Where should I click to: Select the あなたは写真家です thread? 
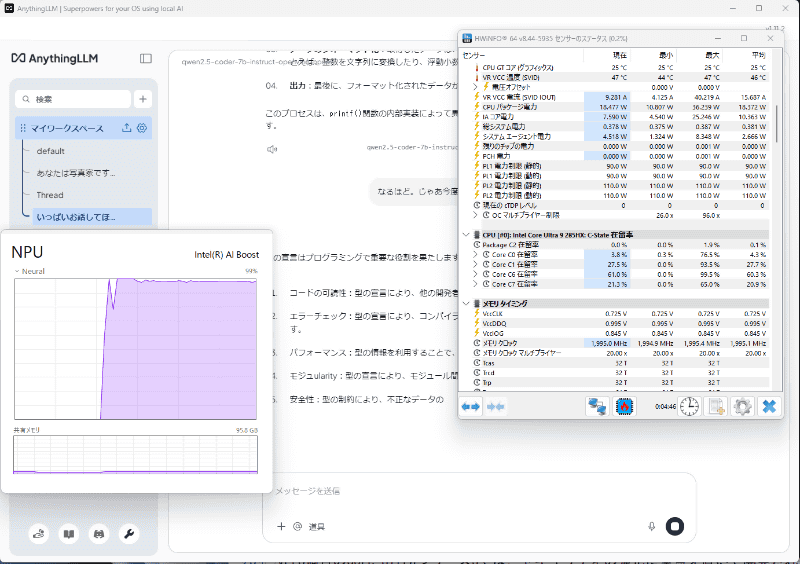click(x=76, y=173)
